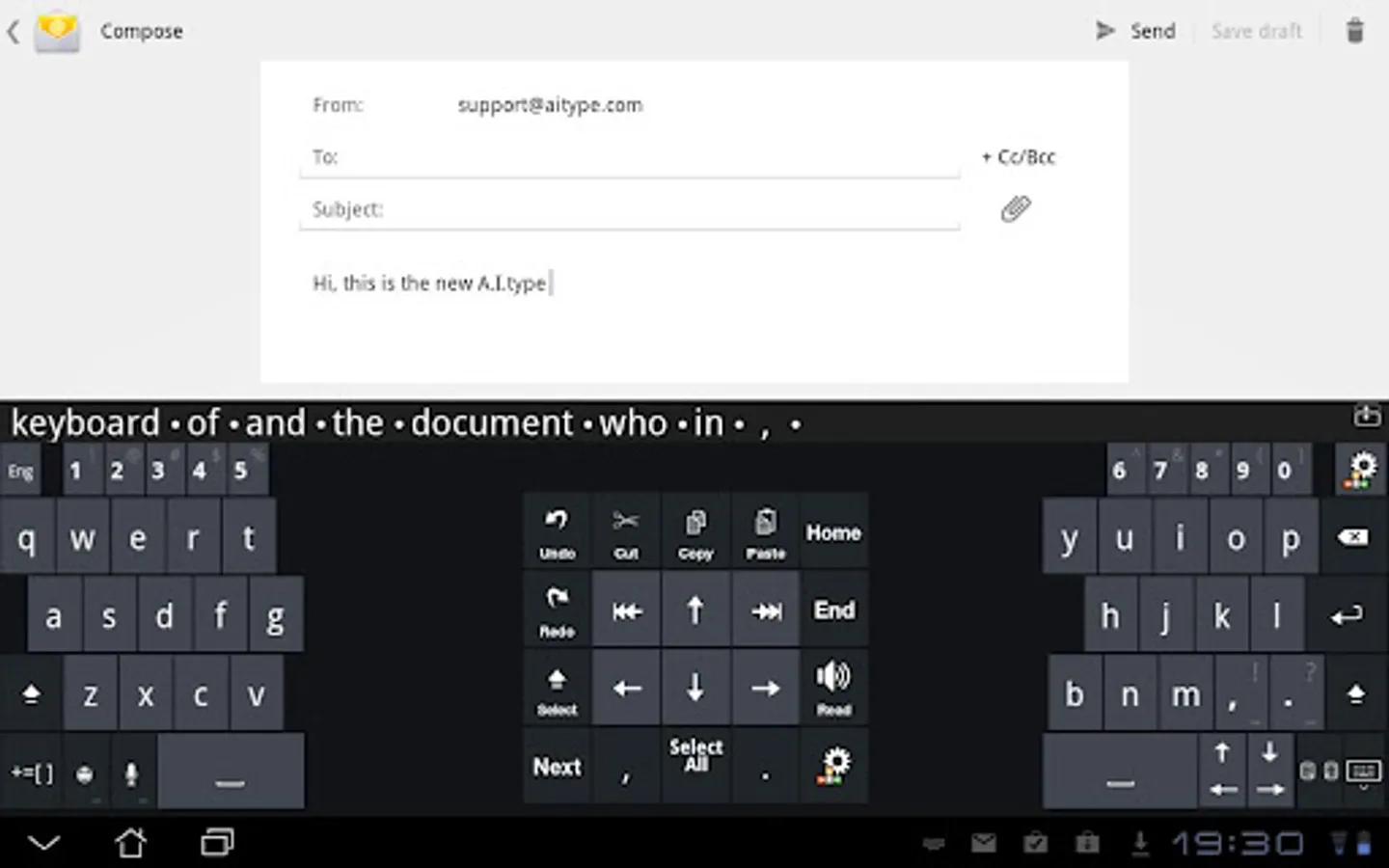The width and height of the screenshot is (1389, 868).
Task: Click the Save draft button
Action: pos(1257,31)
